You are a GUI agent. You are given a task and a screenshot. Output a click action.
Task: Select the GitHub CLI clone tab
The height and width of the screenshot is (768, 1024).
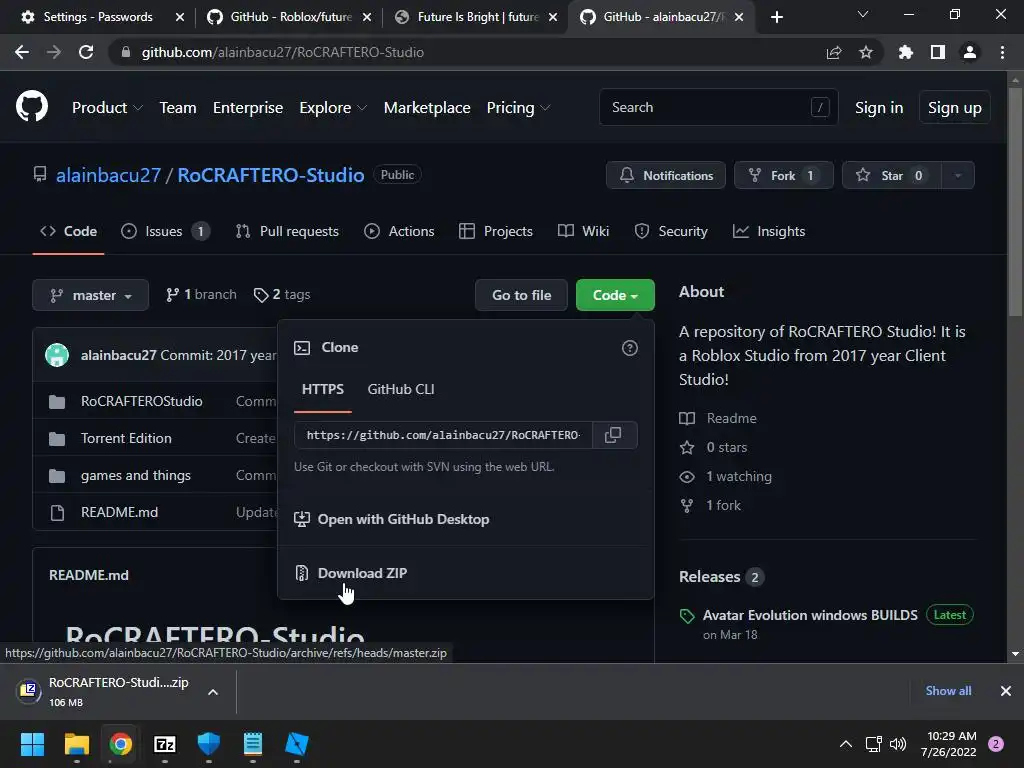click(401, 389)
